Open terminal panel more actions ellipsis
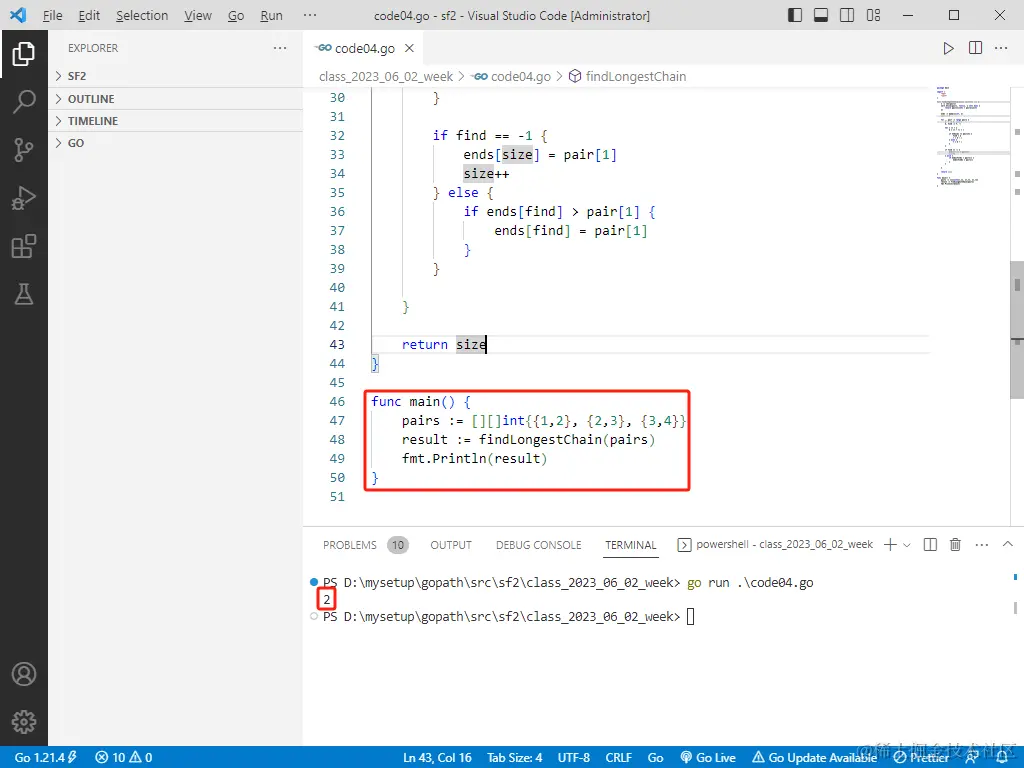Screen dimensions: 1024x768 [982, 545]
